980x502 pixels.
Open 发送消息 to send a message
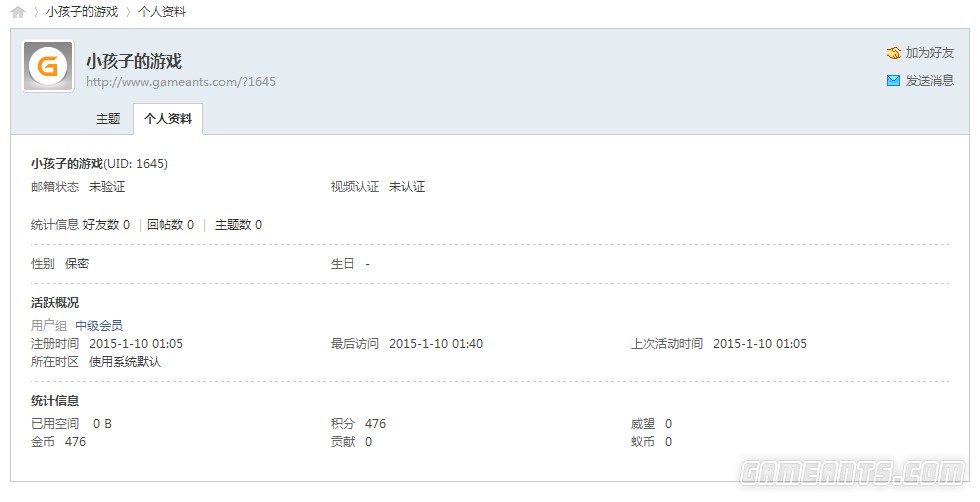coord(930,81)
